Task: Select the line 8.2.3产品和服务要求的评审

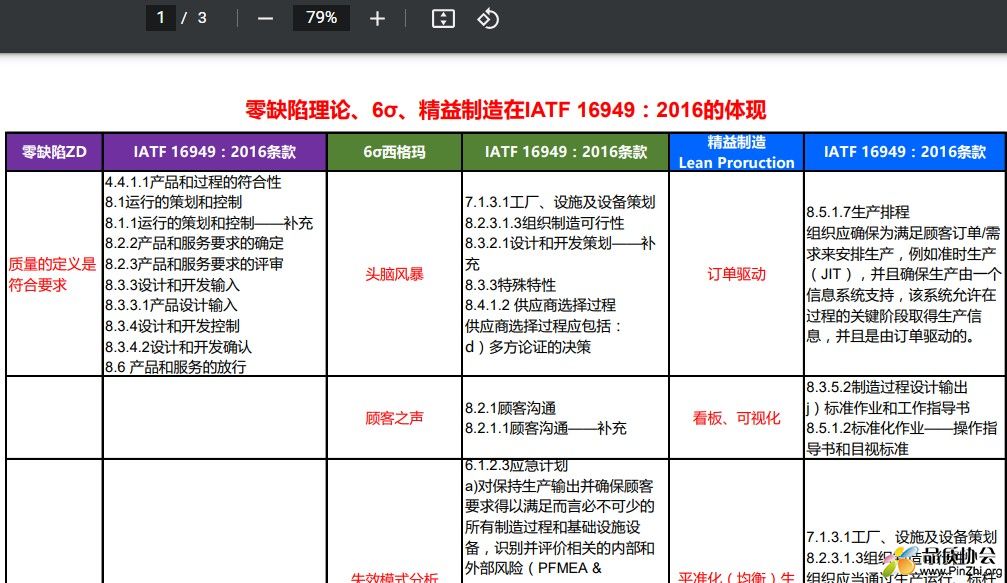Action: click(194, 264)
